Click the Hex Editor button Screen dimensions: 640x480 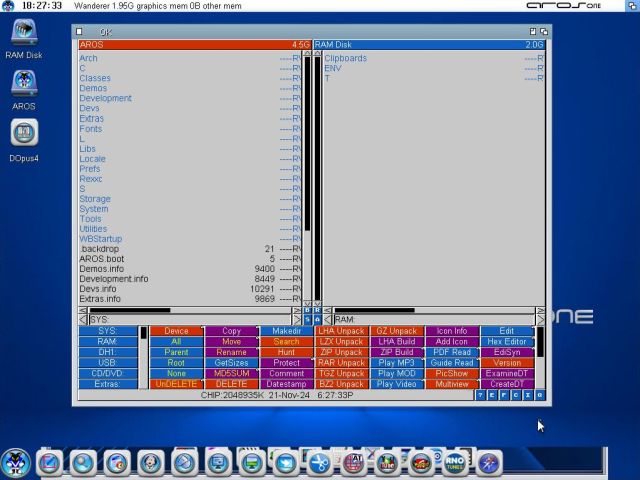pos(507,342)
